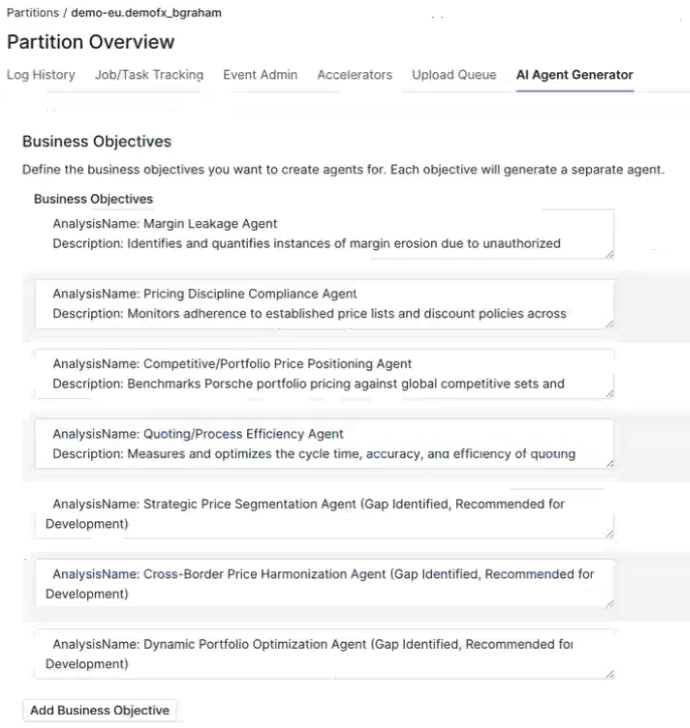Viewport: 690px width, 728px height.
Task: Select the Accelerators tab
Action: point(354,75)
